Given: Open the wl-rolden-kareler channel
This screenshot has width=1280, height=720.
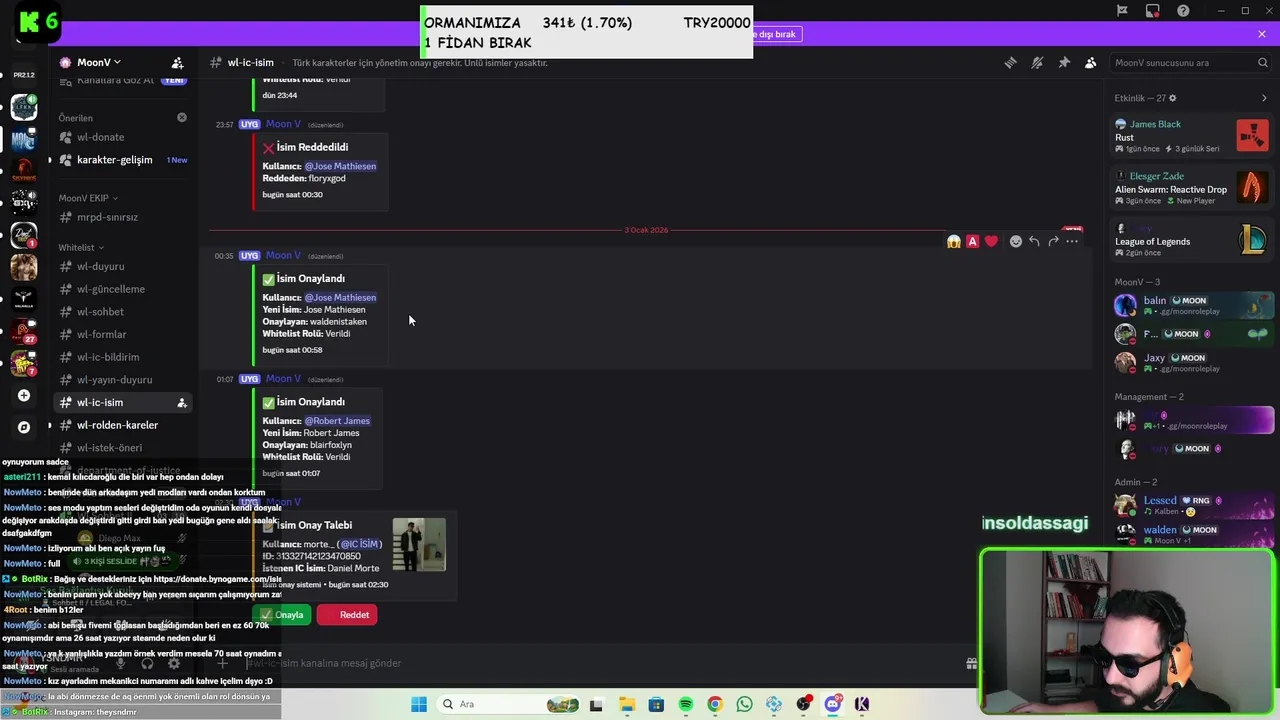Looking at the screenshot, I should pos(117,425).
